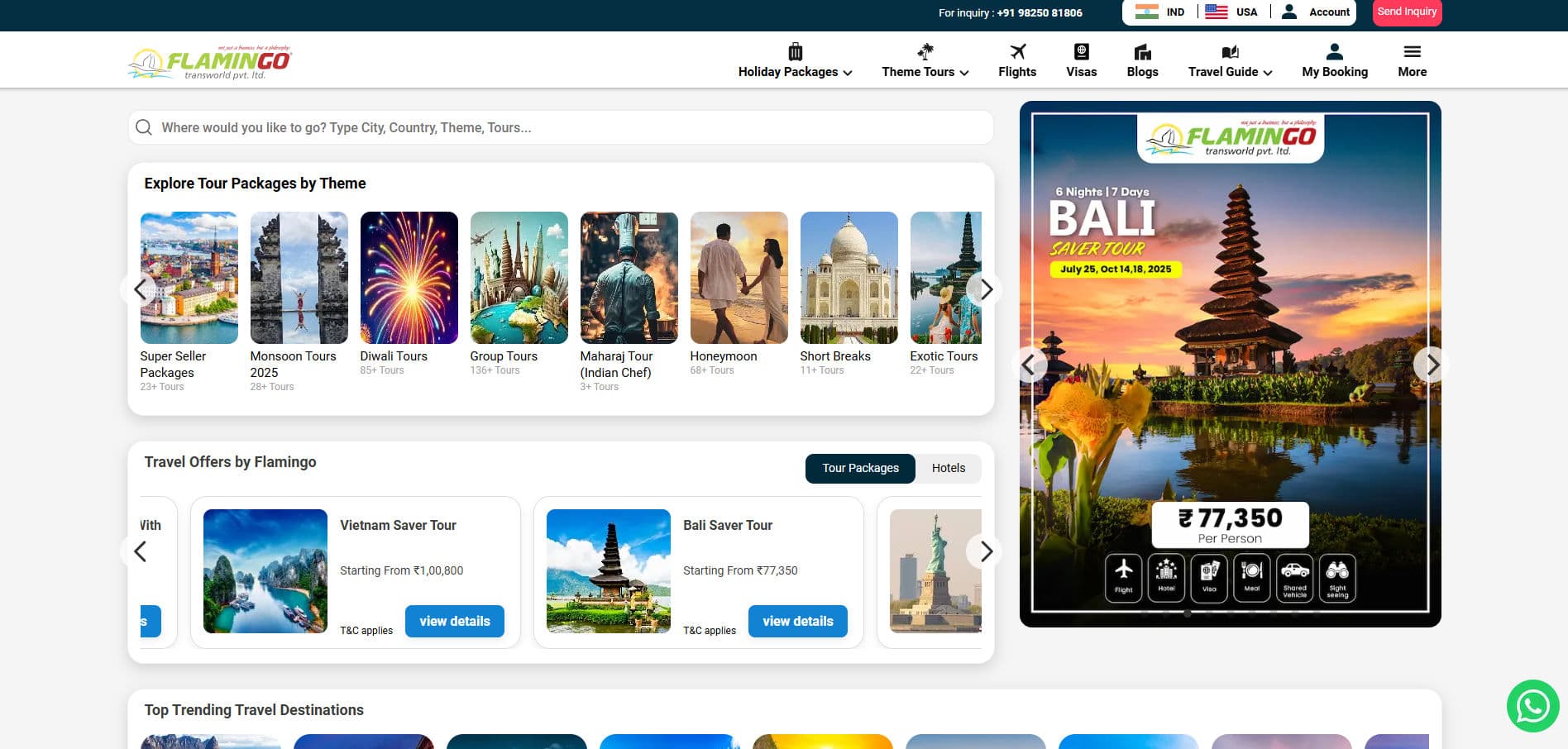Open the Flights page via airplane icon
Screen dimensions: 1568x749
[x=1017, y=52]
